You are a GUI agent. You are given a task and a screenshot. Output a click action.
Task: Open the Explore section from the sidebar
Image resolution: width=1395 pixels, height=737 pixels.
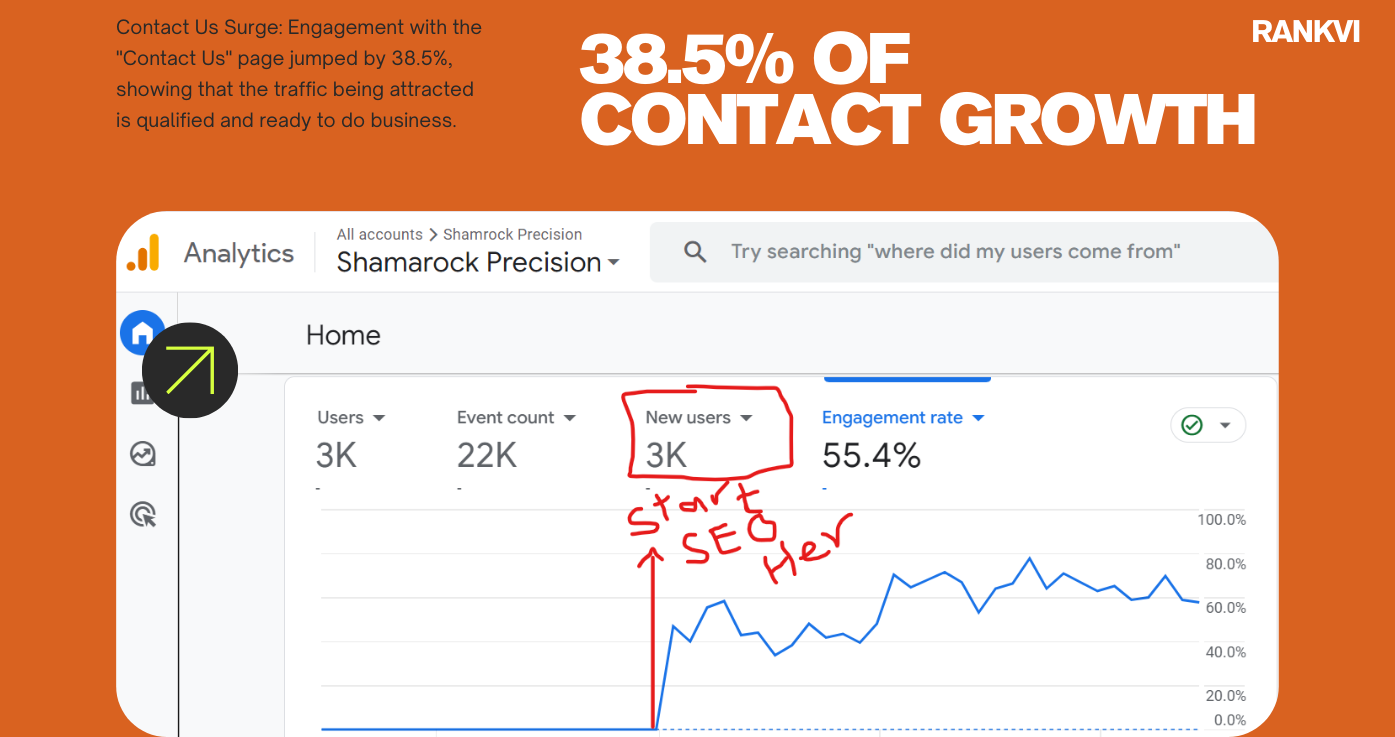[x=142, y=454]
